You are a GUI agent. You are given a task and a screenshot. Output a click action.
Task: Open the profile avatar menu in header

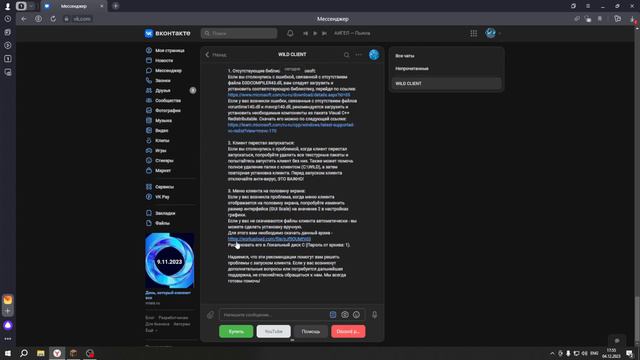pos(493,33)
